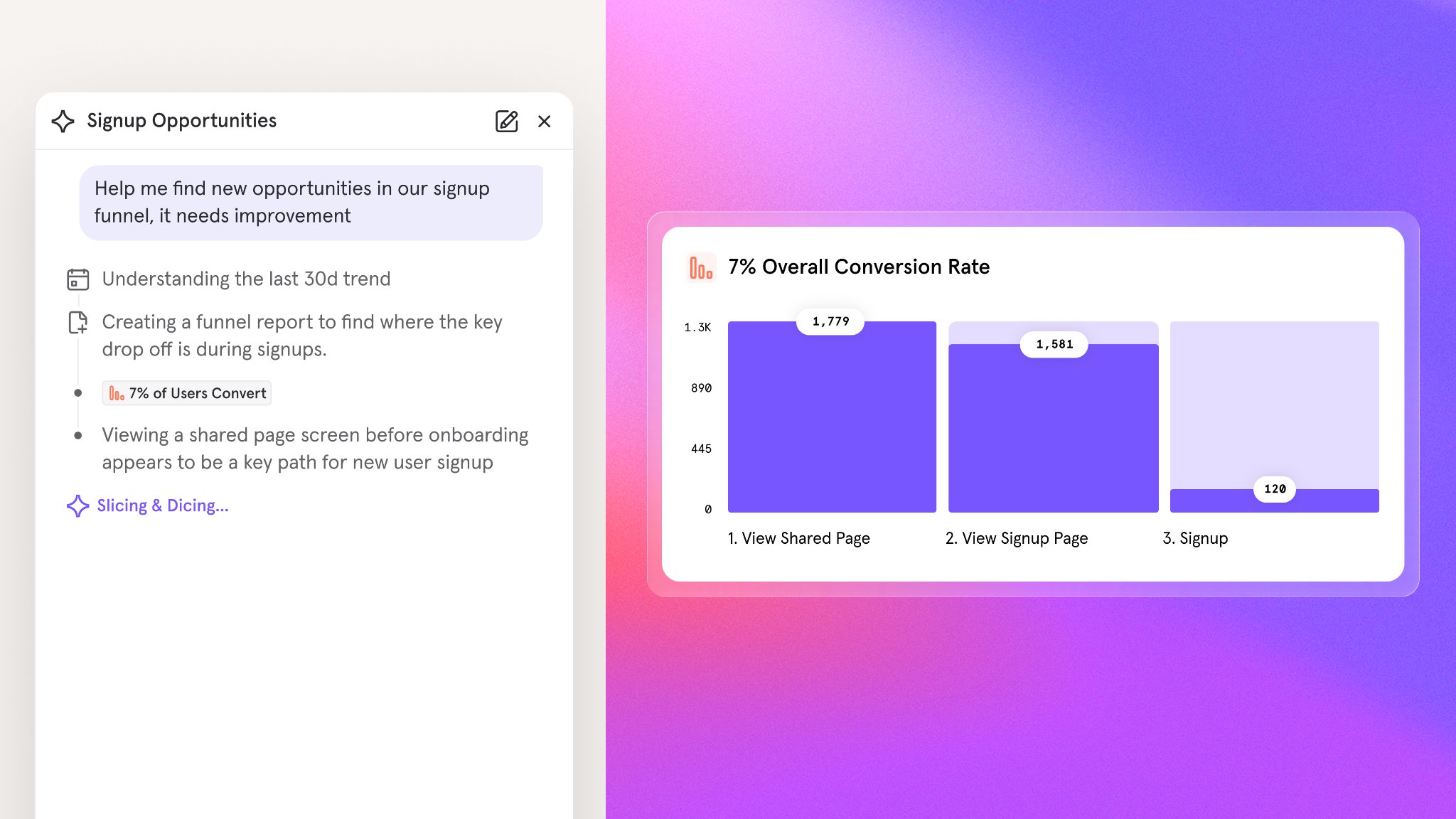Close the Signup Opportunities panel
This screenshot has height=819, width=1456.
coord(545,122)
